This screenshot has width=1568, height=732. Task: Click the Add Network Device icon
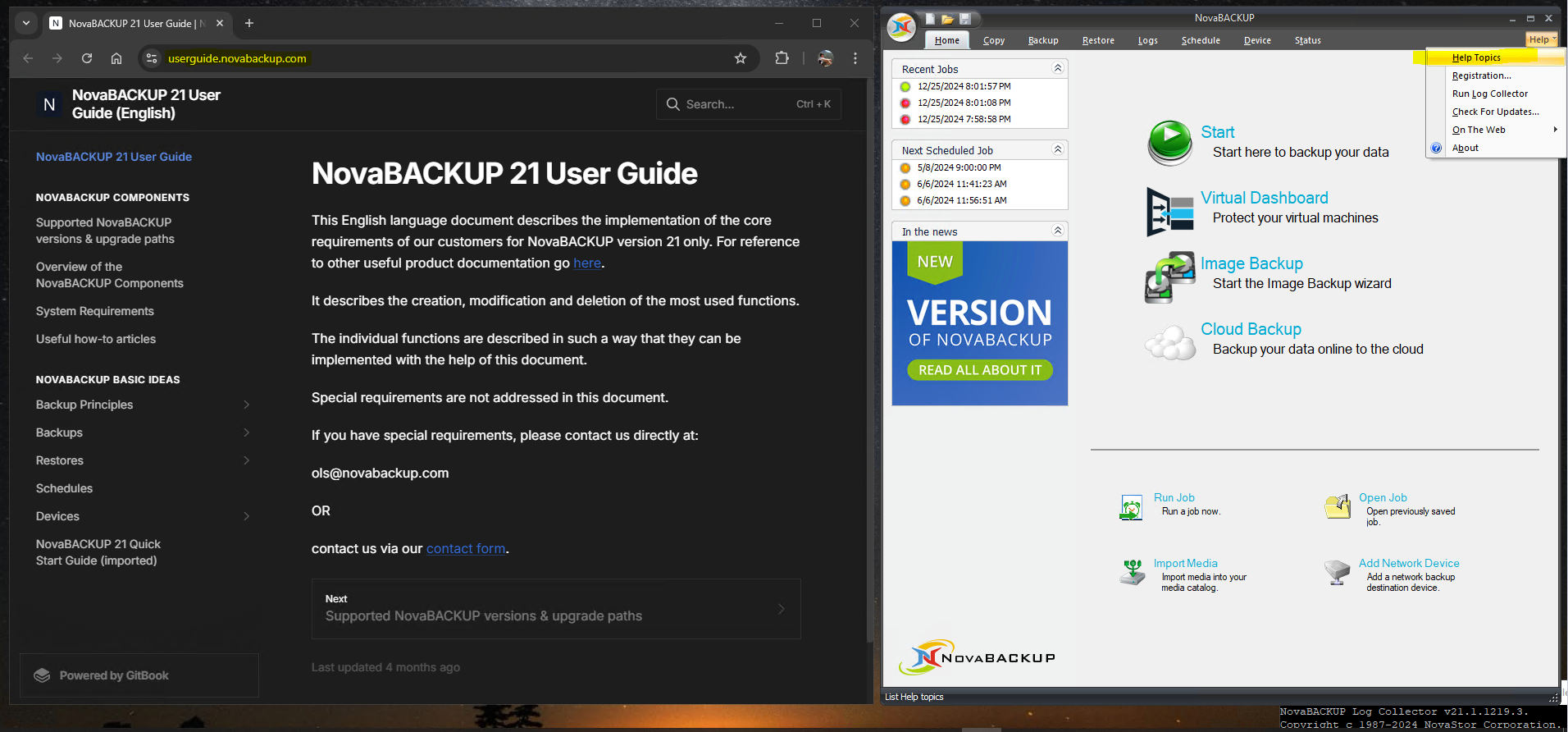[x=1337, y=572]
